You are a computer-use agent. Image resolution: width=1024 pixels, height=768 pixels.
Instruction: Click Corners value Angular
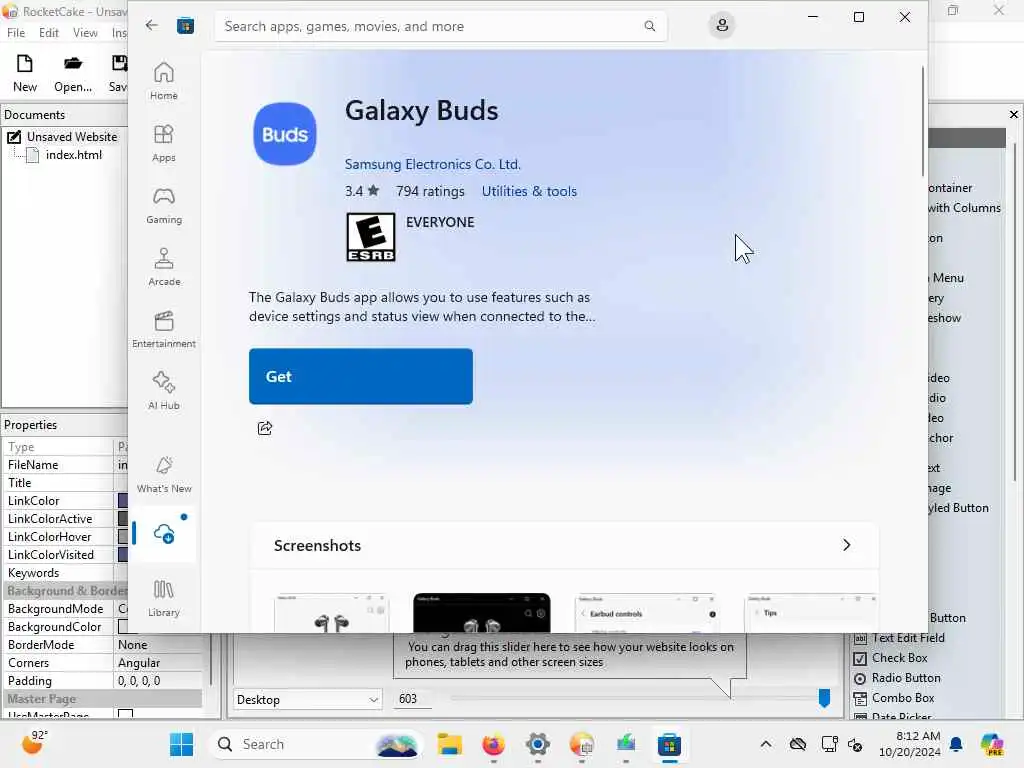click(138, 663)
